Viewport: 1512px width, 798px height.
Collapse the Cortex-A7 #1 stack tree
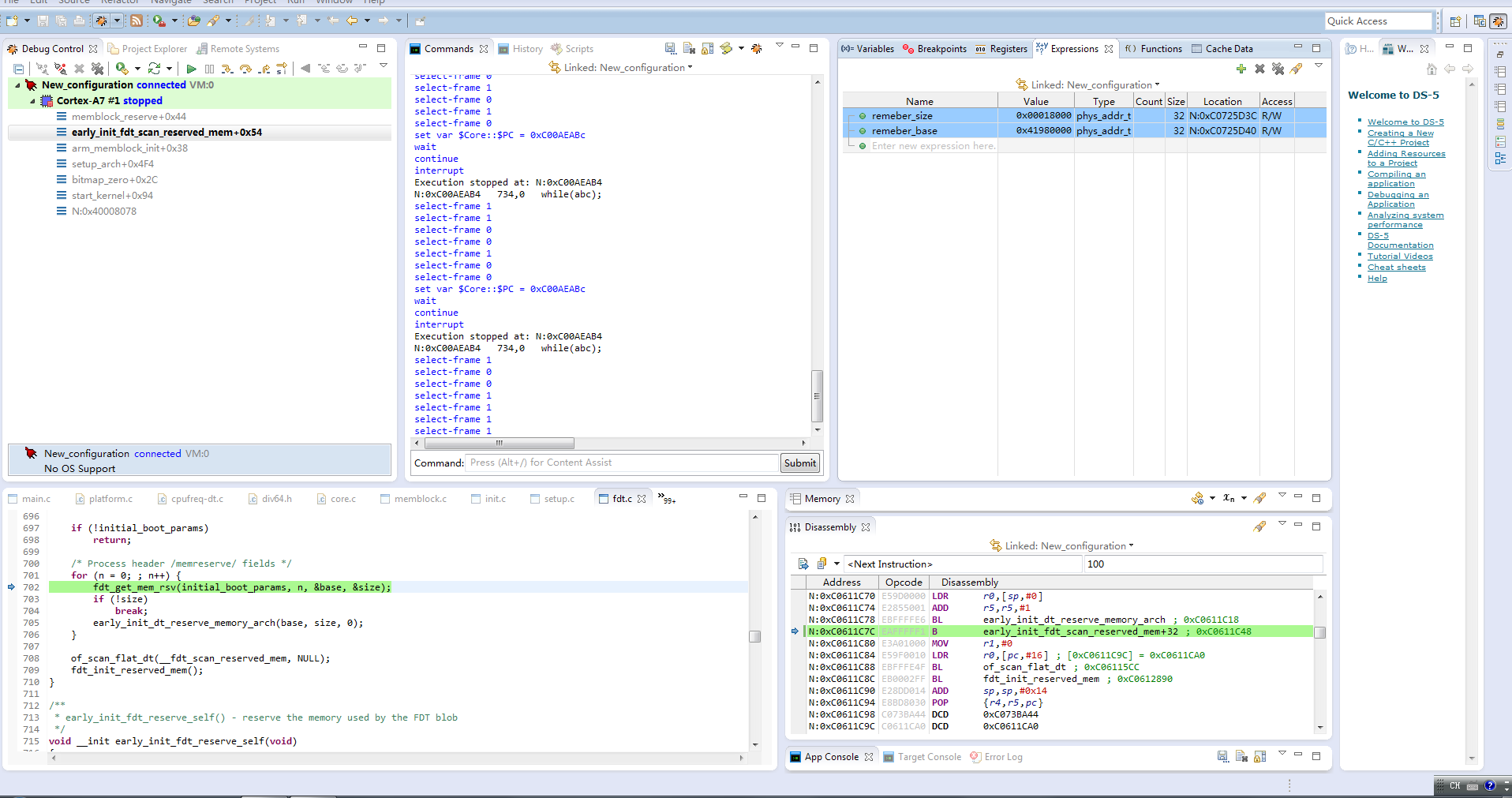coord(32,101)
